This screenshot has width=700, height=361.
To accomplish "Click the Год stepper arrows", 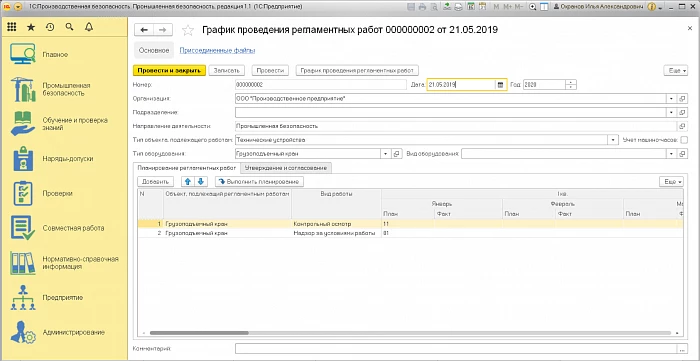I will click(x=571, y=85).
